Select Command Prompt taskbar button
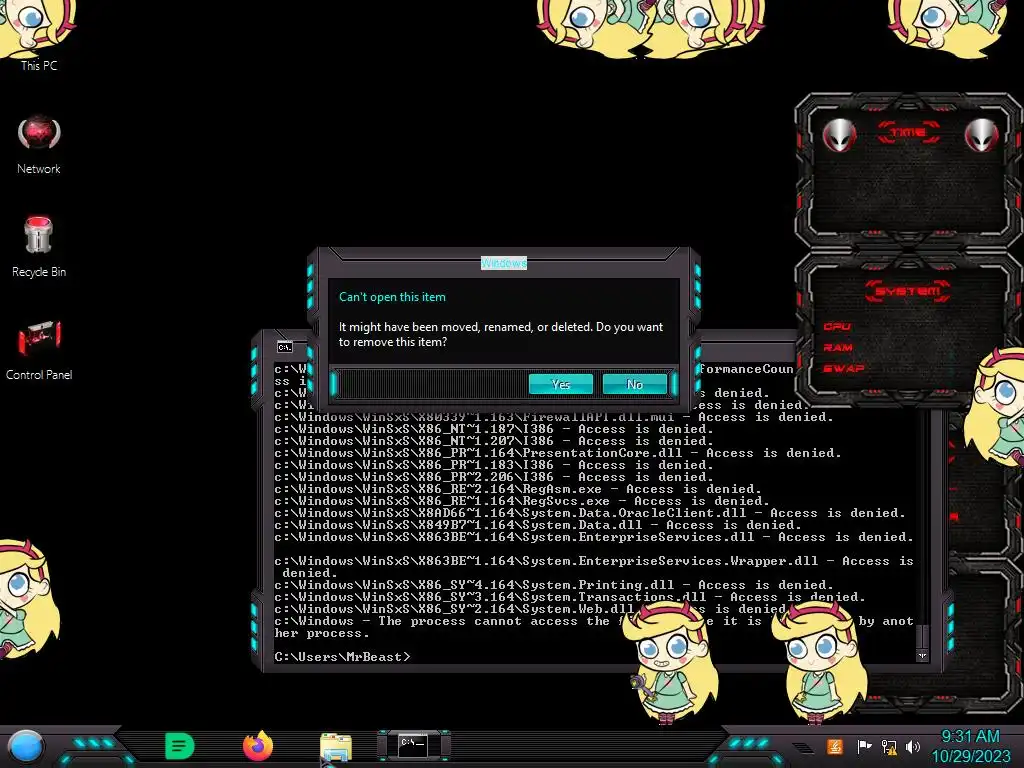 pyautogui.click(x=413, y=745)
